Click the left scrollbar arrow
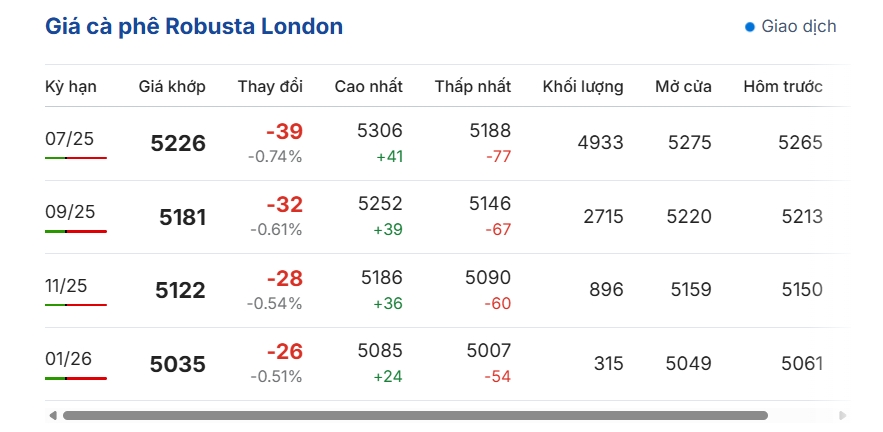This screenshot has height=432, width=883. pyautogui.click(x=53, y=416)
